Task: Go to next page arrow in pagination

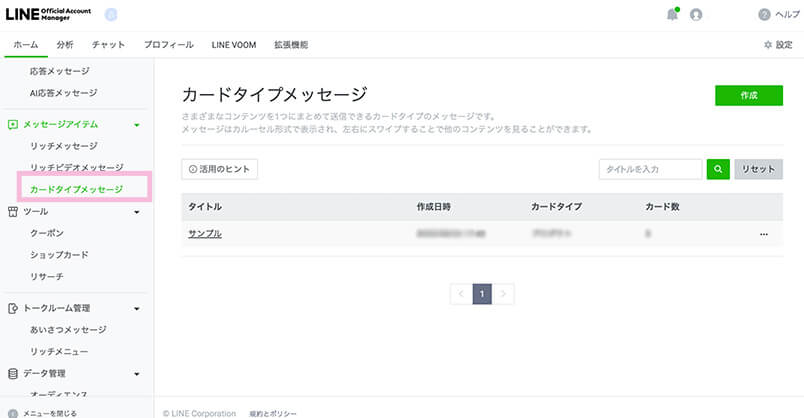Action: [505, 294]
